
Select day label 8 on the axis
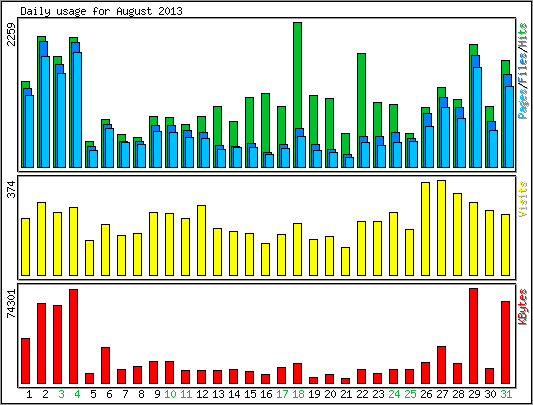[x=141, y=394]
